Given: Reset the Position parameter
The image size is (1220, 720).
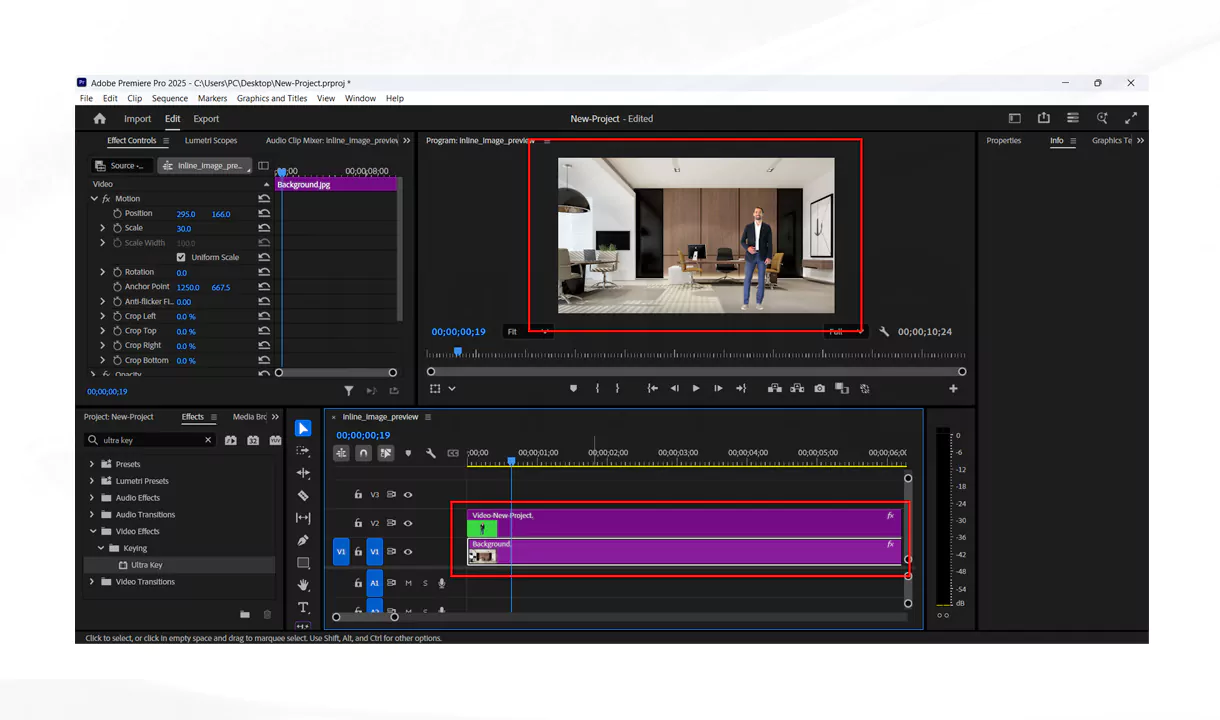Looking at the screenshot, I should tap(264, 214).
